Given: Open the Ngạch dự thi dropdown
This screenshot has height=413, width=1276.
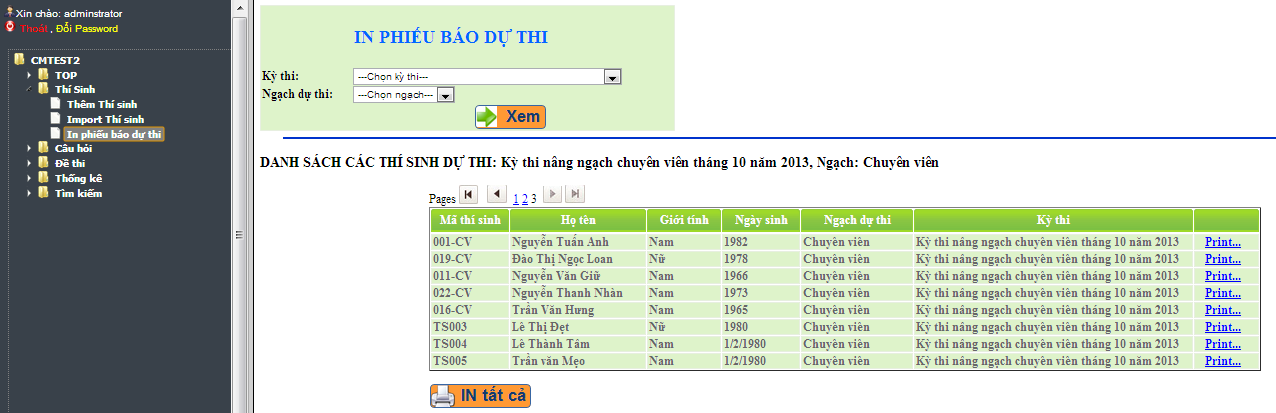Looking at the screenshot, I should (404, 94).
